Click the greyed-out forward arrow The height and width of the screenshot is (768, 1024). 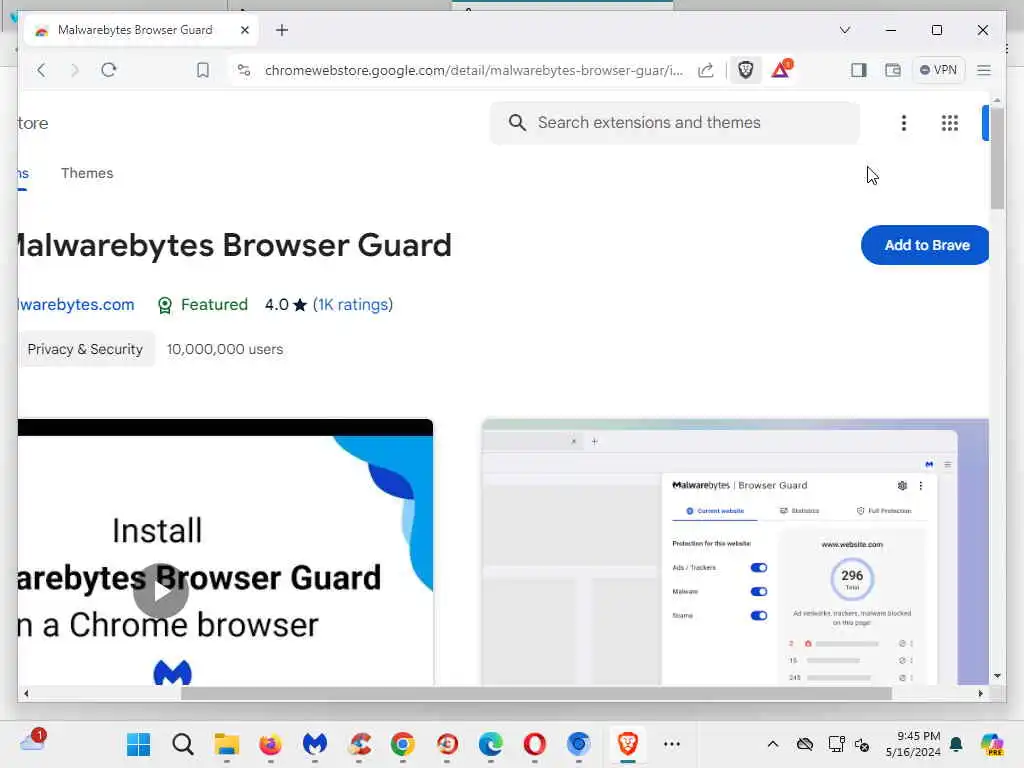(x=74, y=70)
